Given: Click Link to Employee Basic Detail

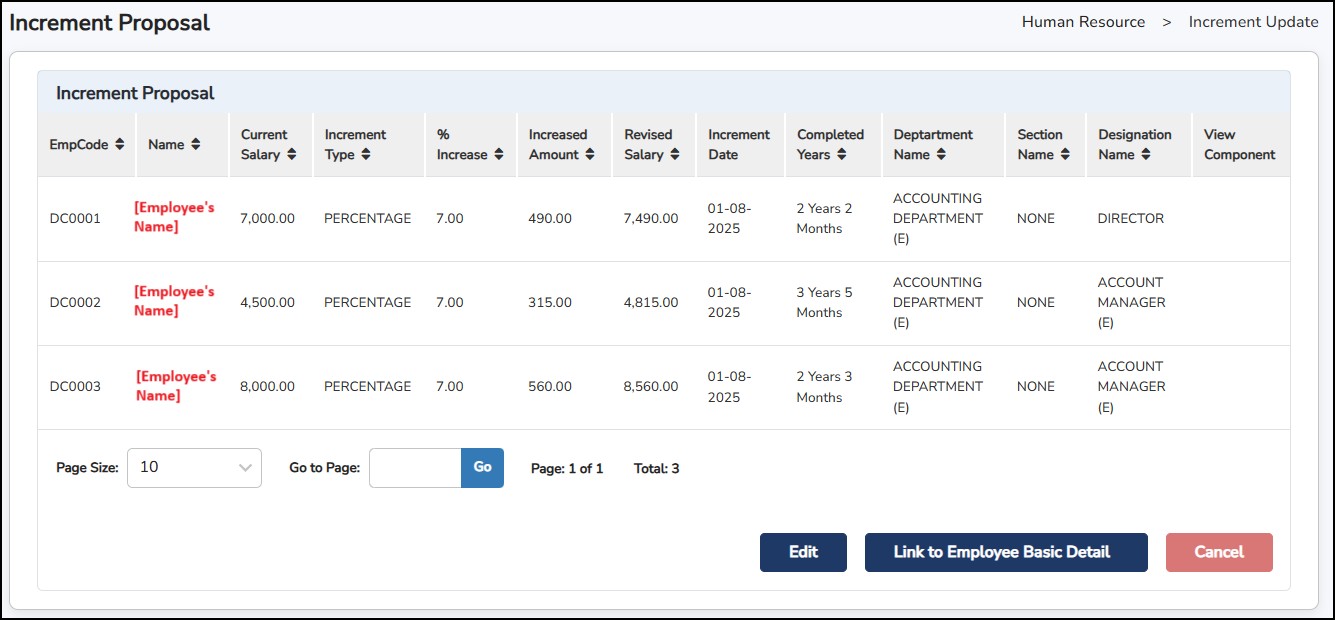Looking at the screenshot, I should [1005, 552].
